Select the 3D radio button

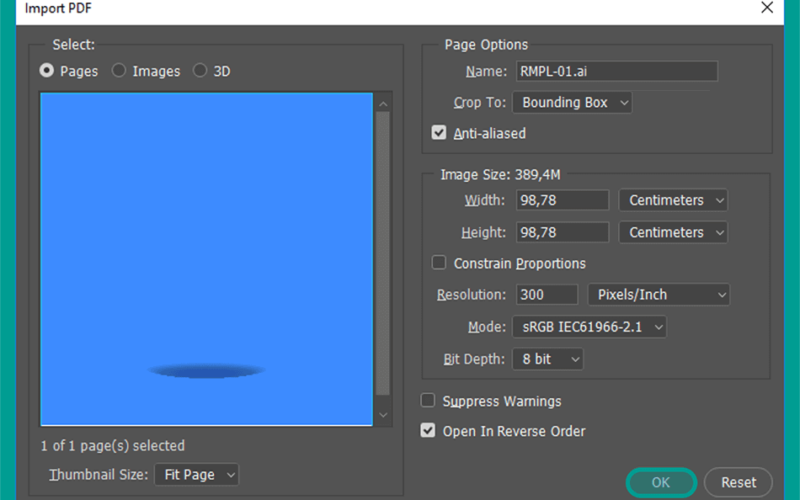(x=200, y=70)
